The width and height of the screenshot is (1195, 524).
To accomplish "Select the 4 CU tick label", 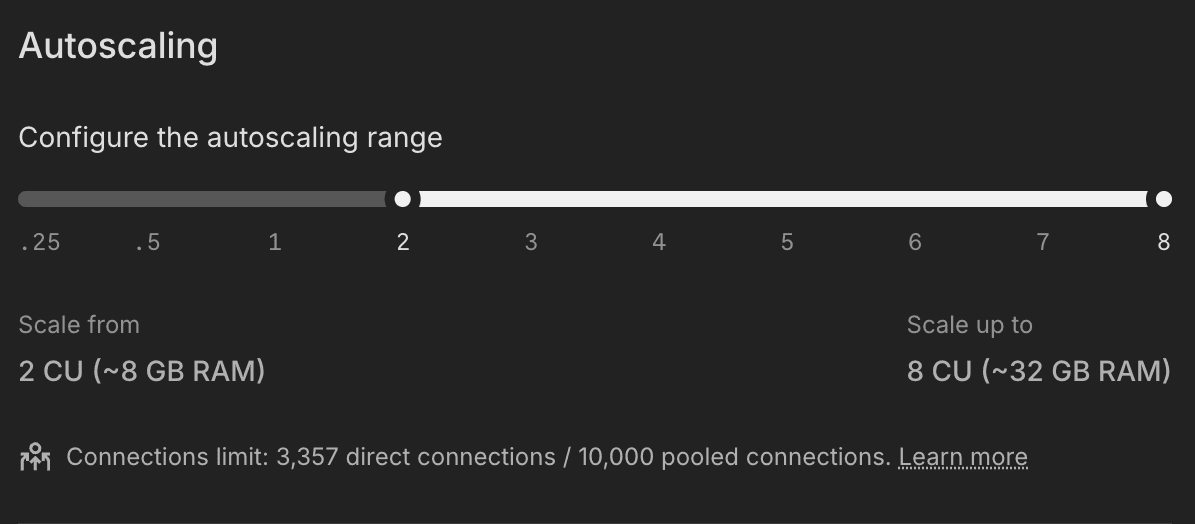I will pos(659,242).
